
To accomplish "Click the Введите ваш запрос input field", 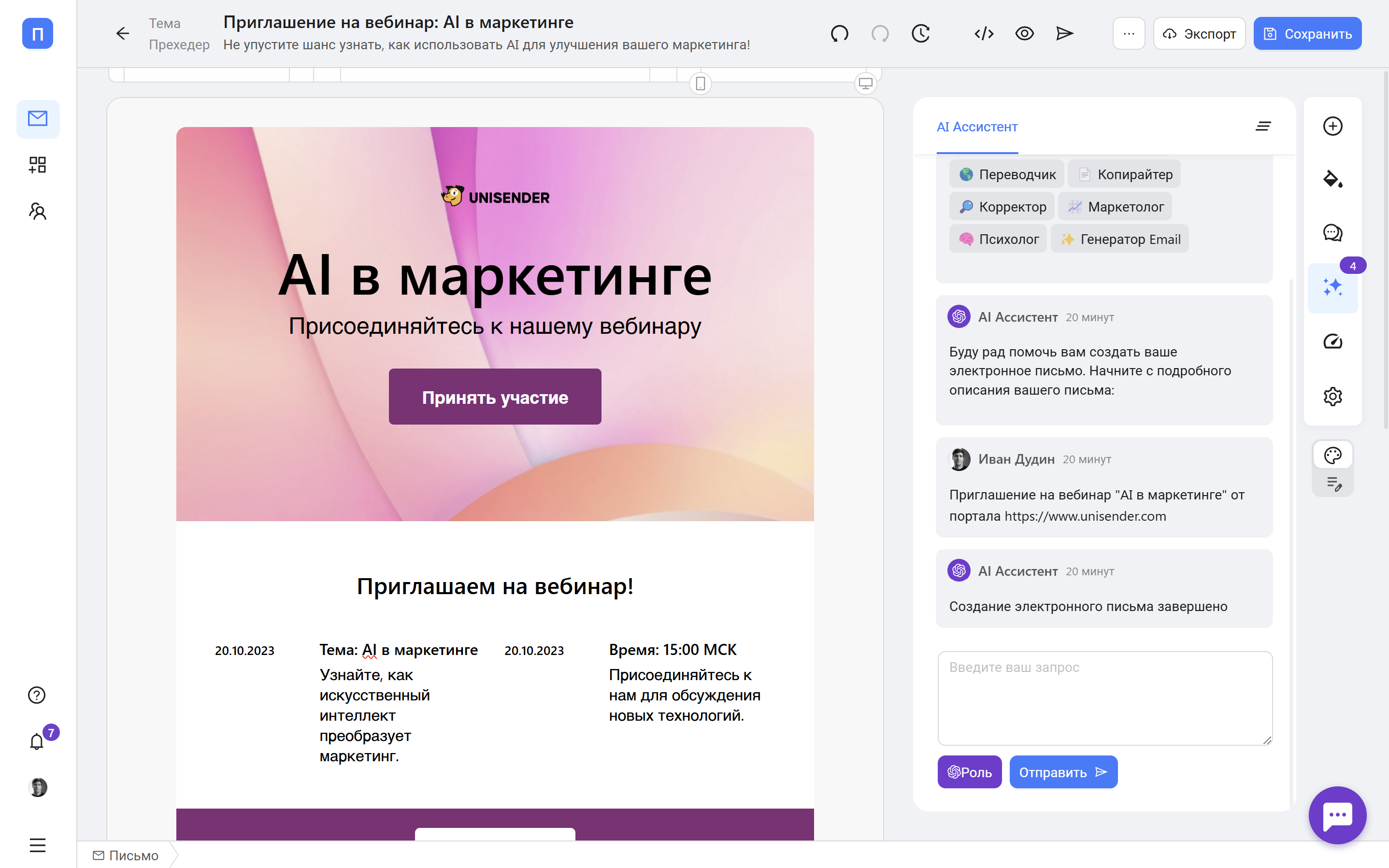I will [1105, 698].
